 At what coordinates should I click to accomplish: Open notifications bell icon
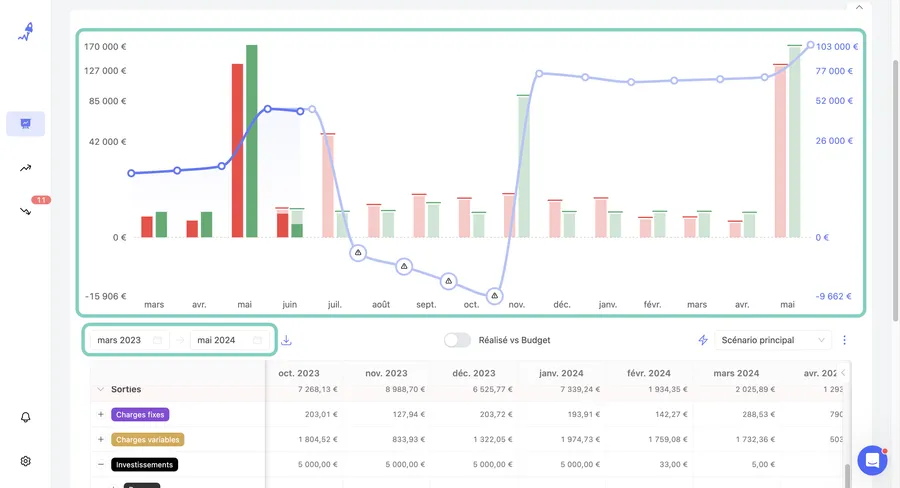tap(25, 417)
